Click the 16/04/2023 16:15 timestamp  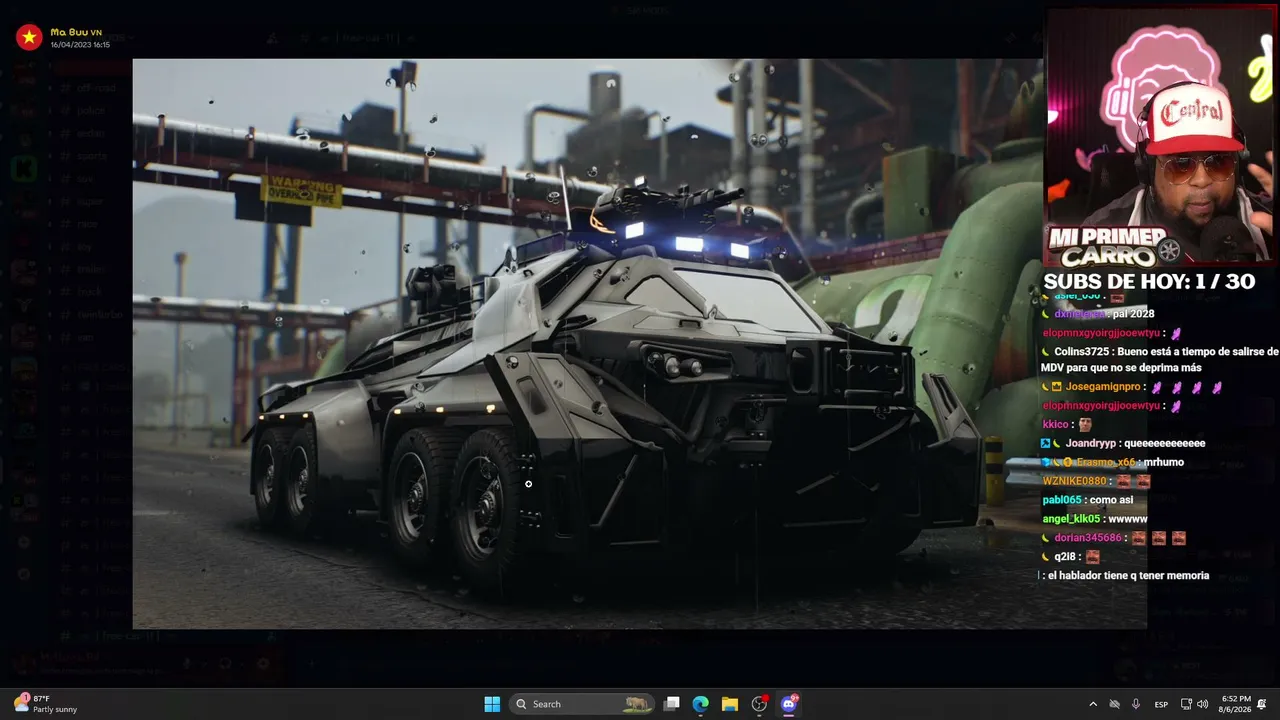[x=80, y=45]
